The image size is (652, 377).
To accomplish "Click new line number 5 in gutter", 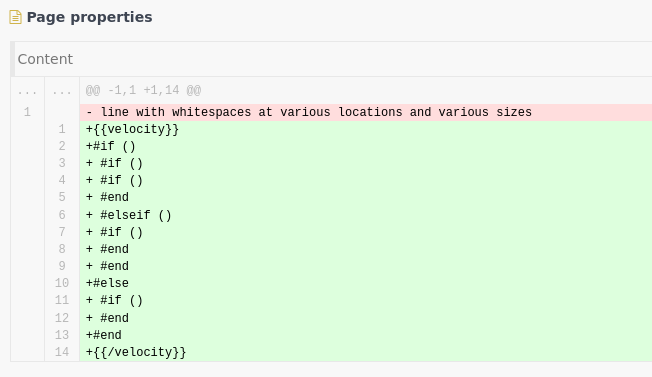I will click(62, 197).
